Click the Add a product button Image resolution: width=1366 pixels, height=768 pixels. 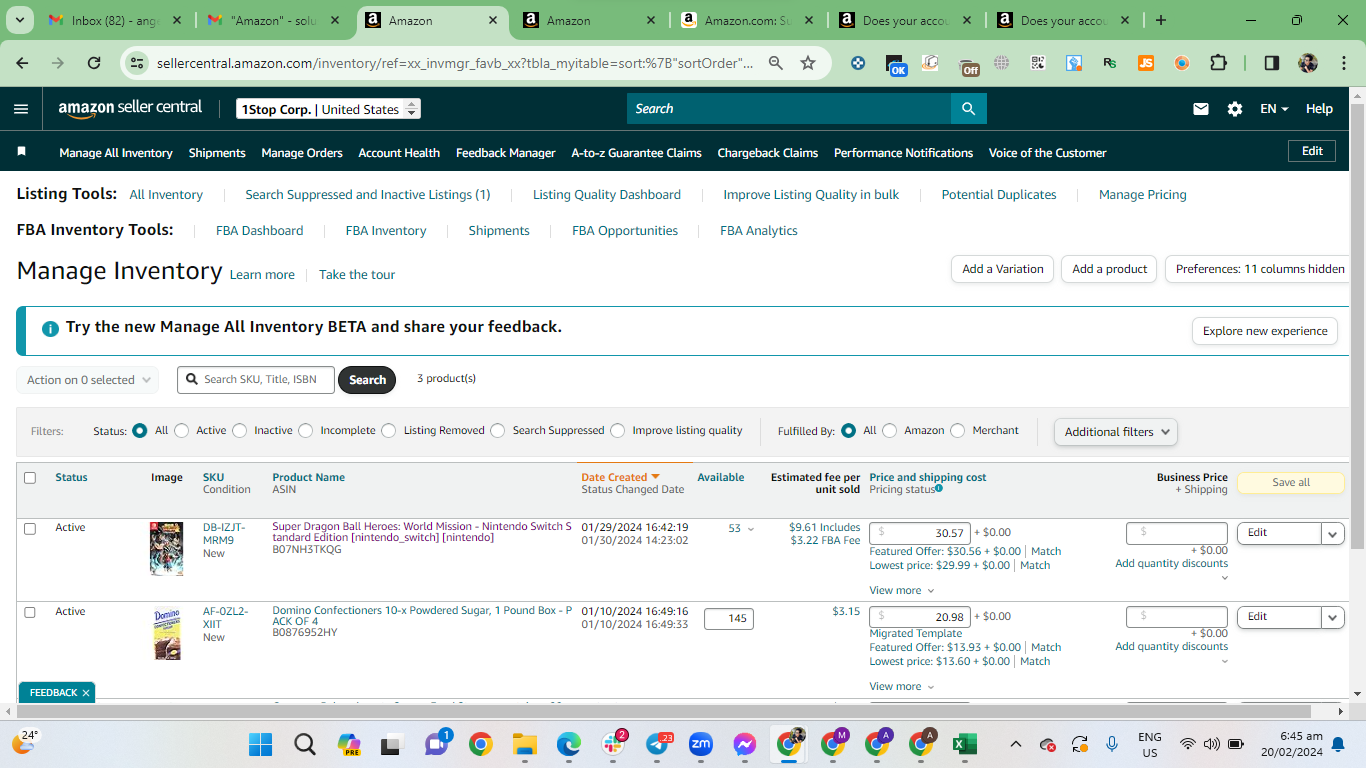point(1109,269)
